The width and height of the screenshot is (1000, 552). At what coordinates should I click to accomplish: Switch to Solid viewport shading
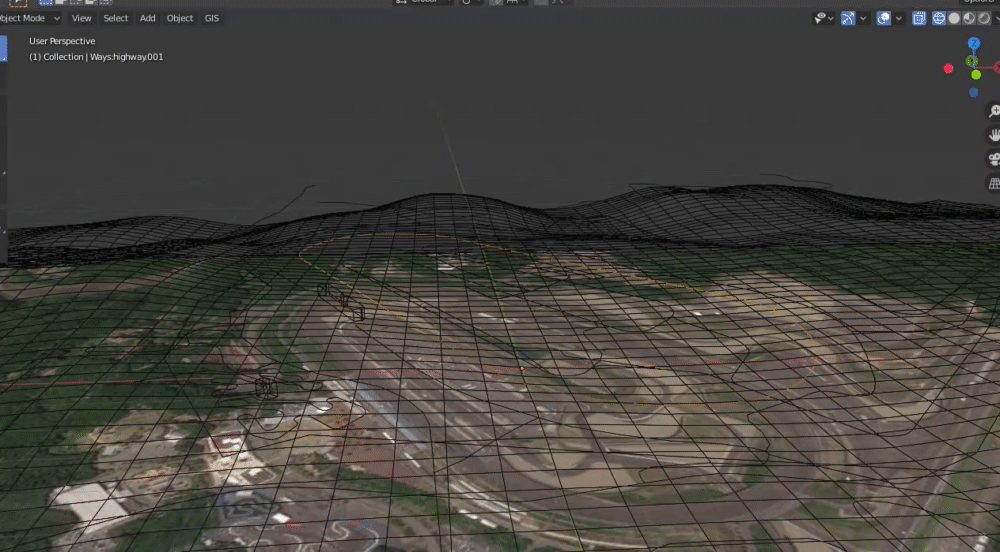(954, 18)
